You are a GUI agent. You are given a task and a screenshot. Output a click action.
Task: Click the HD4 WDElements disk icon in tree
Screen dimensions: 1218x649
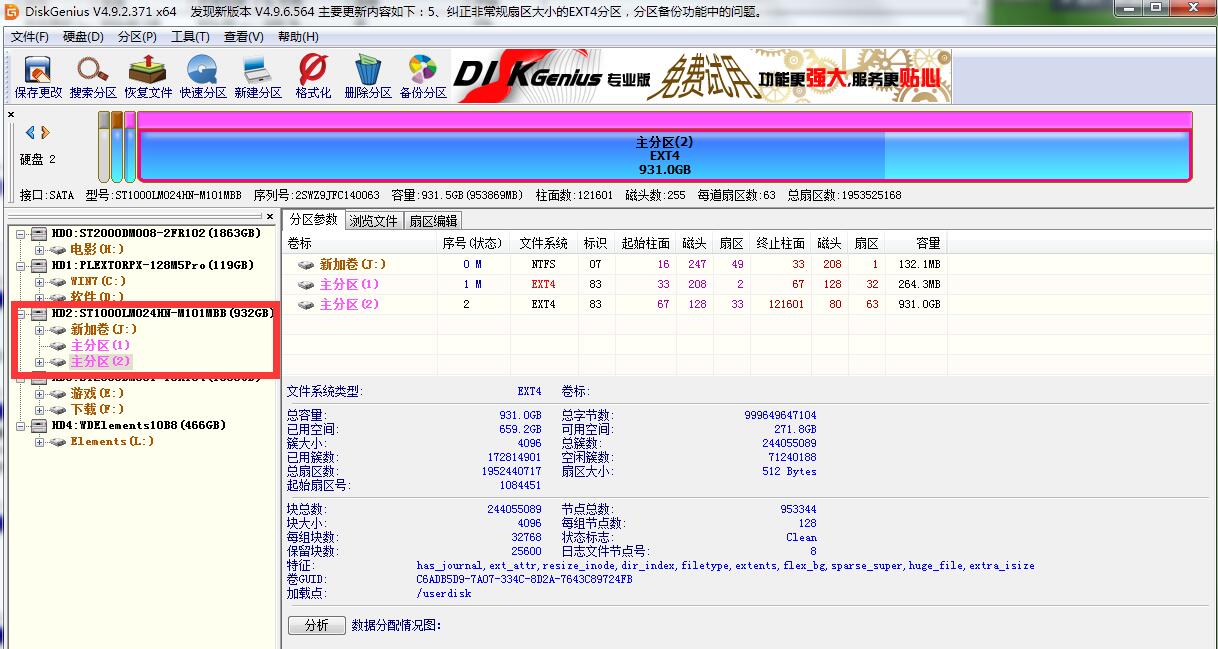[x=40, y=425]
